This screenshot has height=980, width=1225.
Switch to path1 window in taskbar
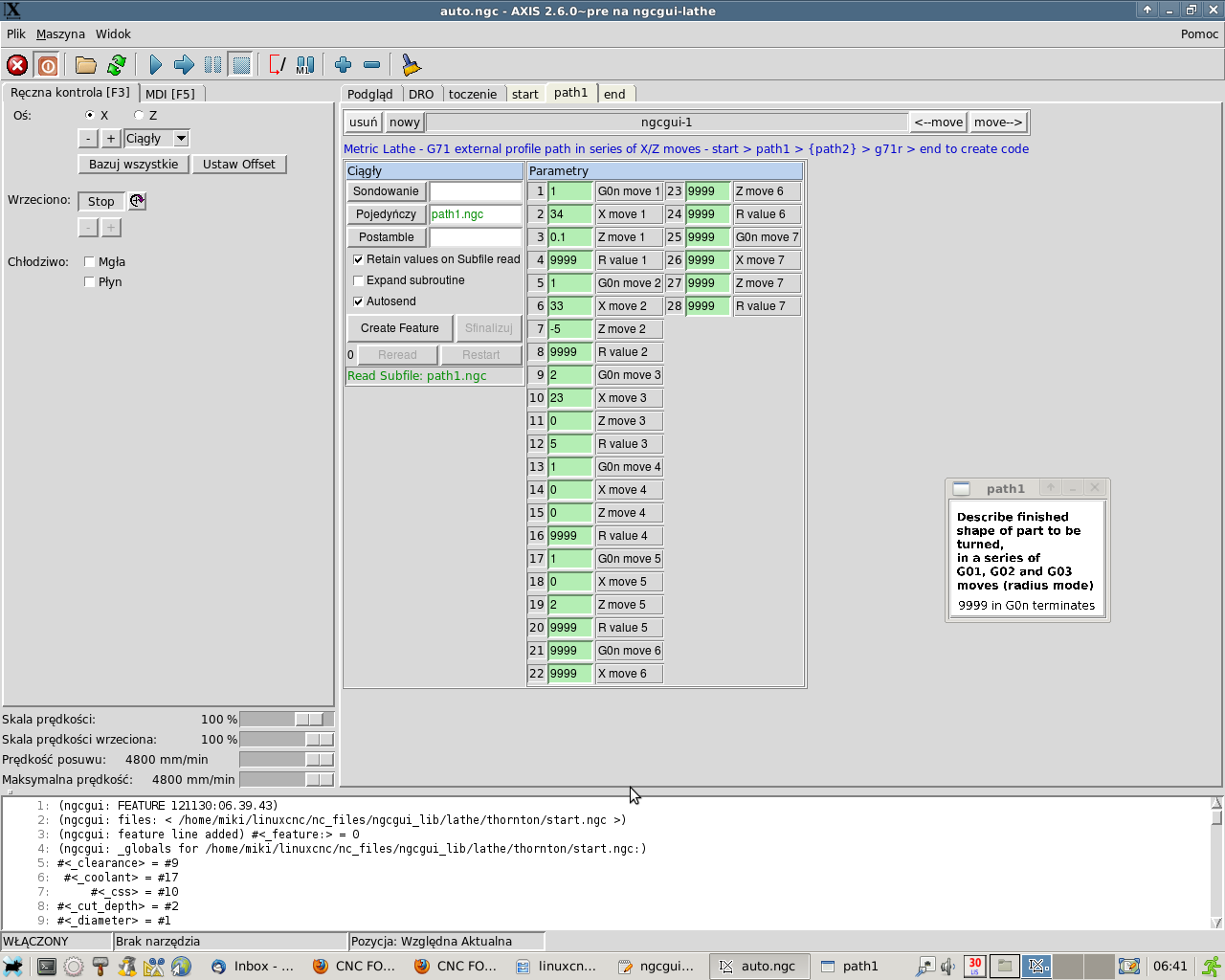(860, 967)
